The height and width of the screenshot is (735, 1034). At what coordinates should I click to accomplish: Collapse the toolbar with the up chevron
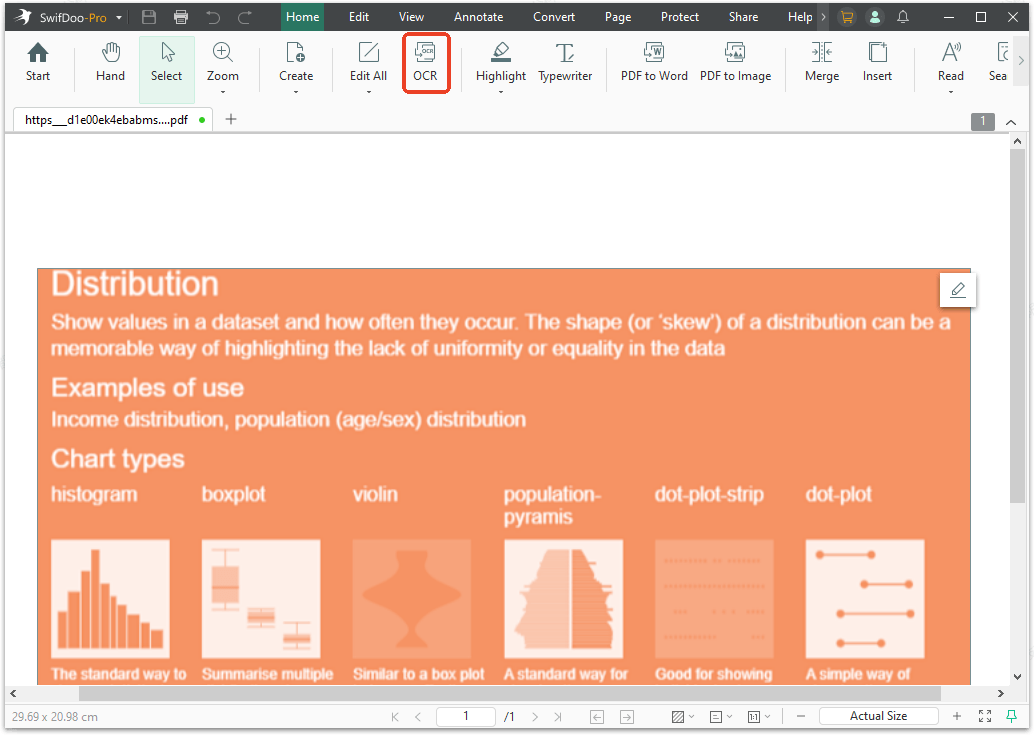1011,120
